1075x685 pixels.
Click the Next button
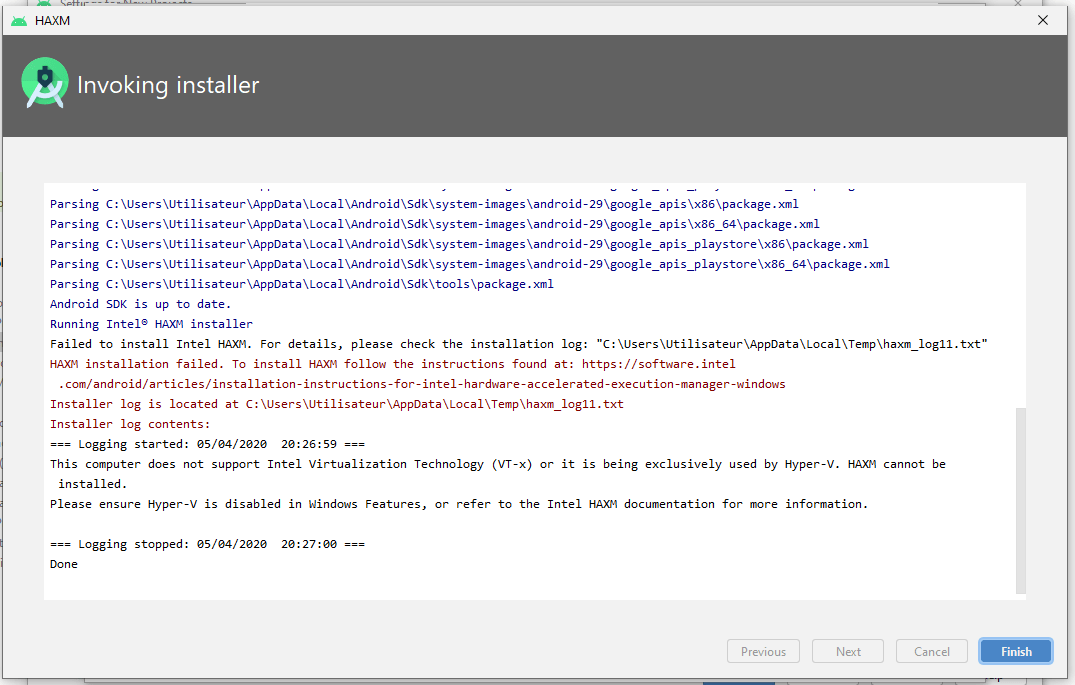click(x=848, y=651)
